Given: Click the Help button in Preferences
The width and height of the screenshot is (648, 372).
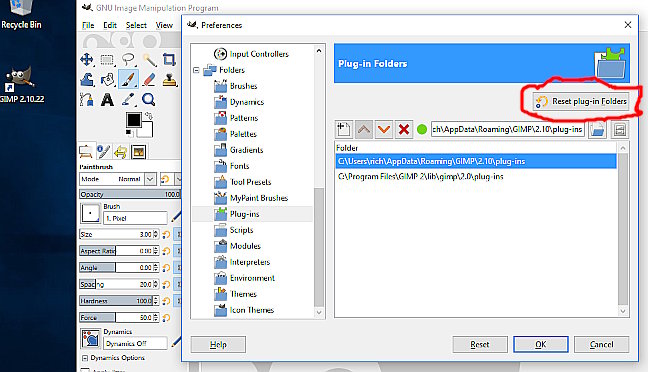Looking at the screenshot, I should [218, 344].
